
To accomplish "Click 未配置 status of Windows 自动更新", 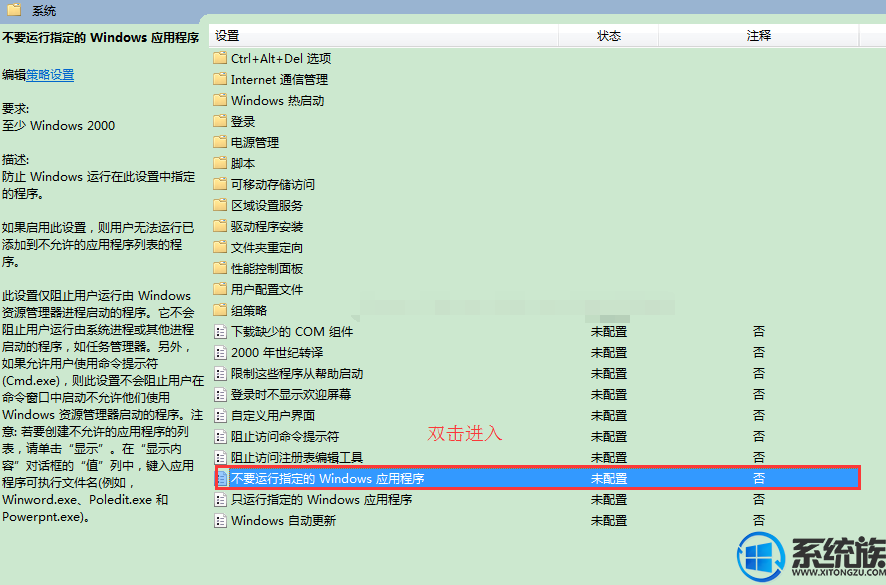I will pos(609,520).
